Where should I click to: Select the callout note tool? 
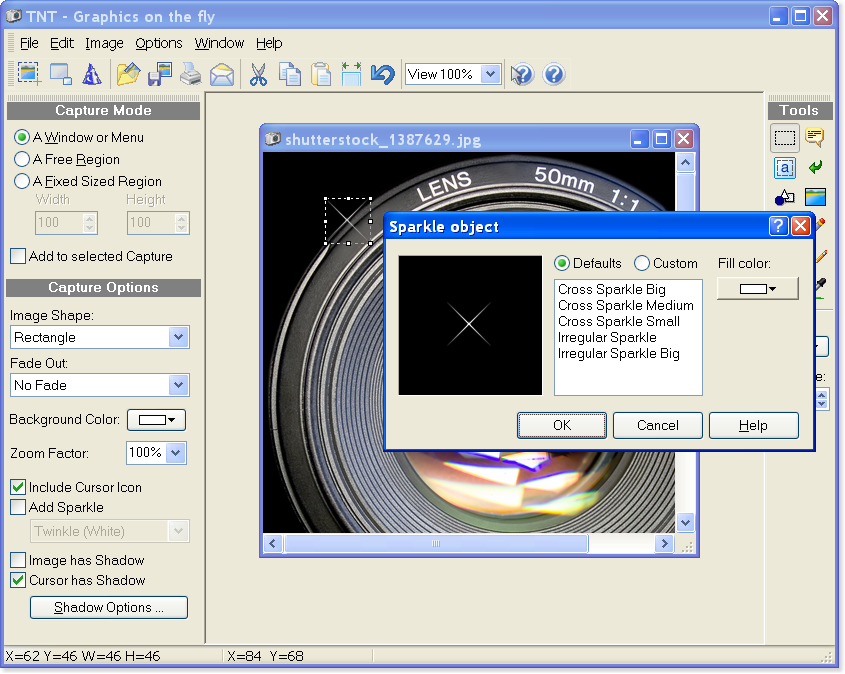pyautogui.click(x=815, y=137)
